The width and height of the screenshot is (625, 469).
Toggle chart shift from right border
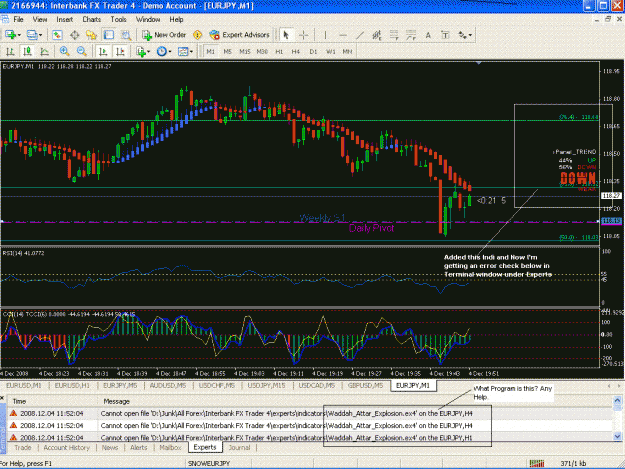pos(120,51)
